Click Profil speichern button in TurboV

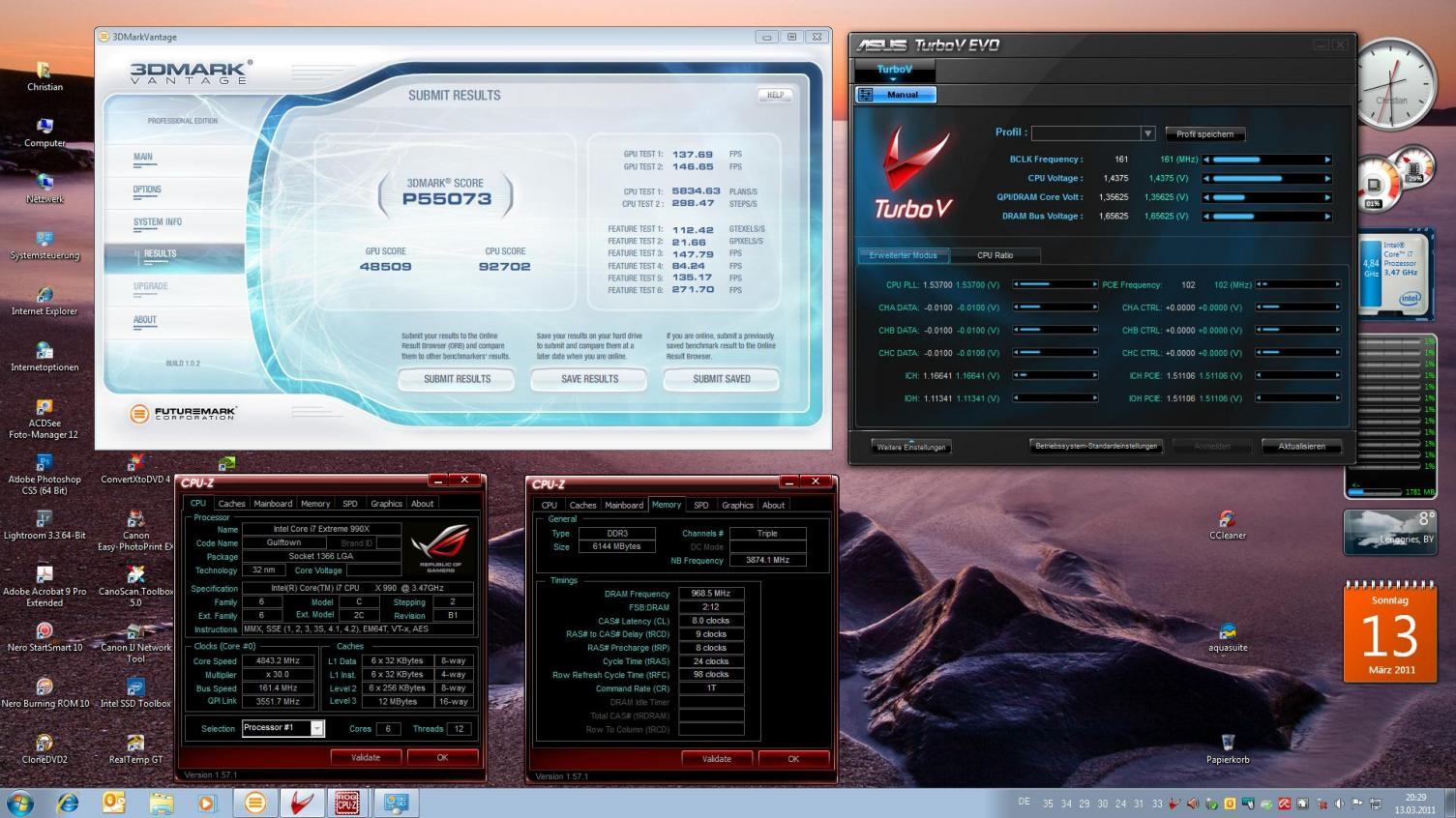tap(1204, 134)
